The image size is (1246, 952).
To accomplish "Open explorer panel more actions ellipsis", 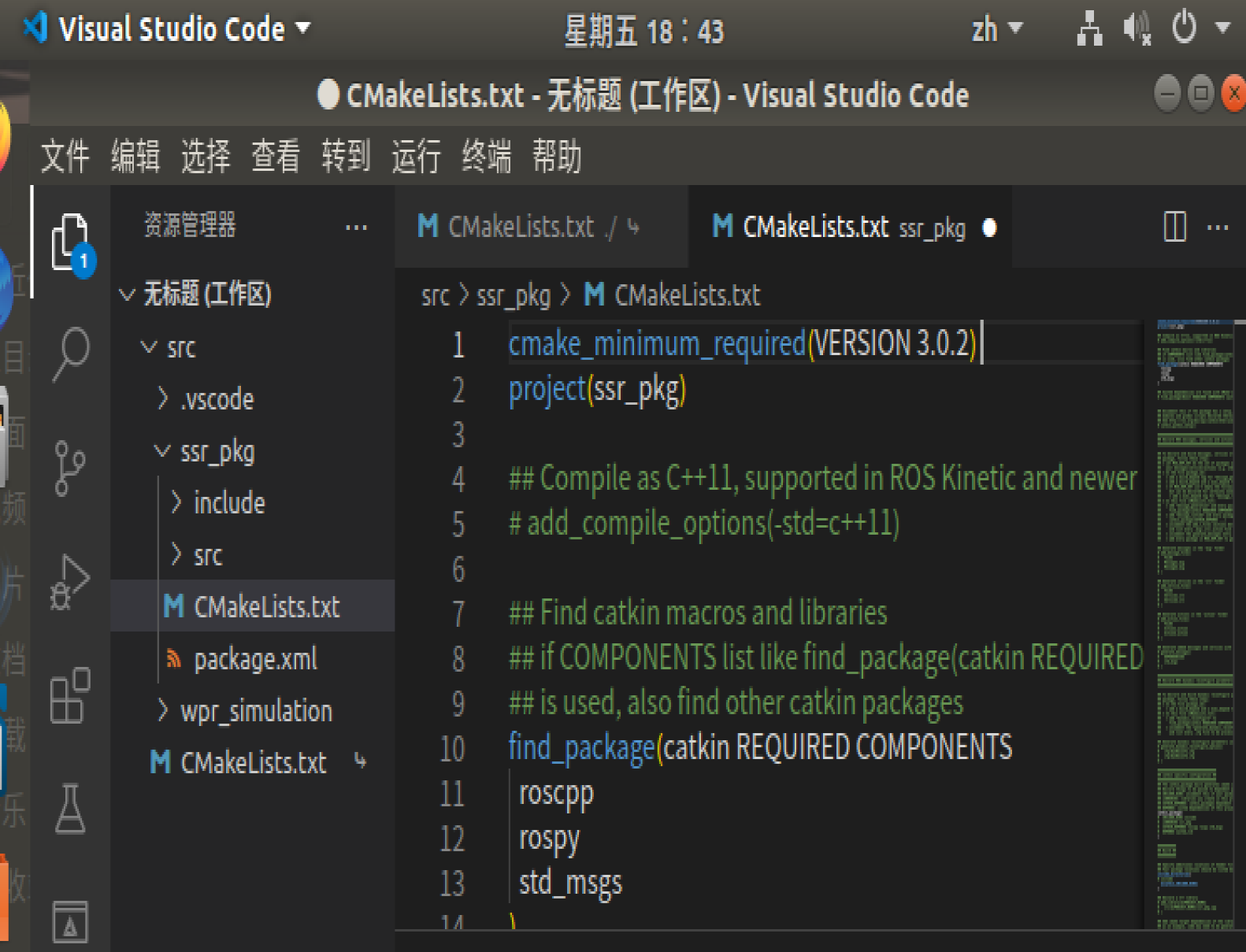I will 356,228.
